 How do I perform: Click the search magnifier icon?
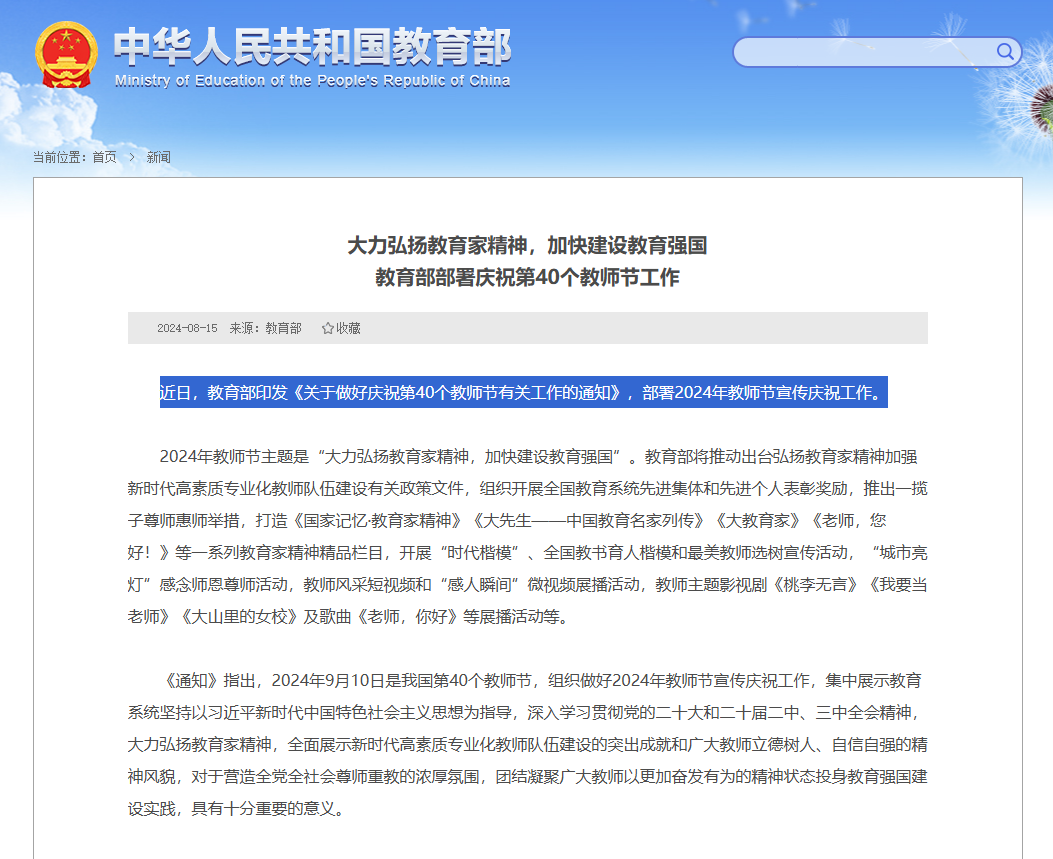click(1005, 52)
